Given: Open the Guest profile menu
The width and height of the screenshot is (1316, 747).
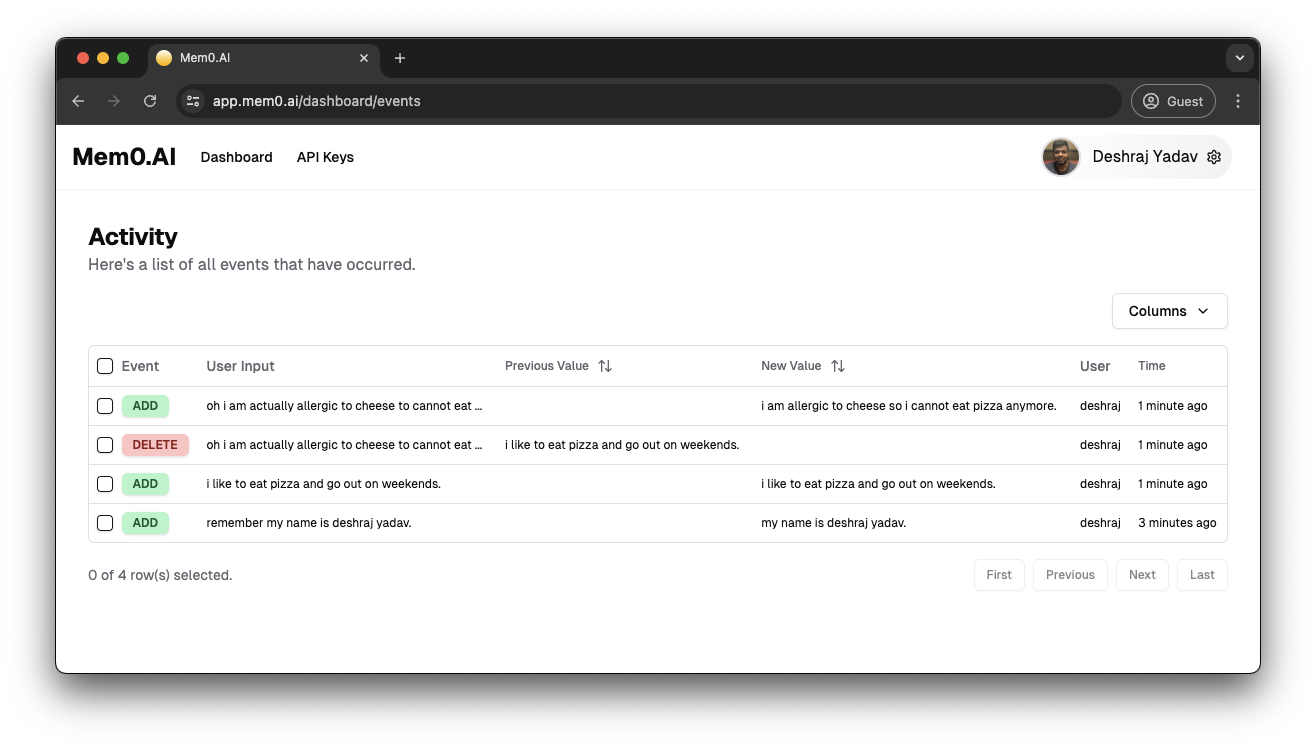Looking at the screenshot, I should tap(1173, 101).
